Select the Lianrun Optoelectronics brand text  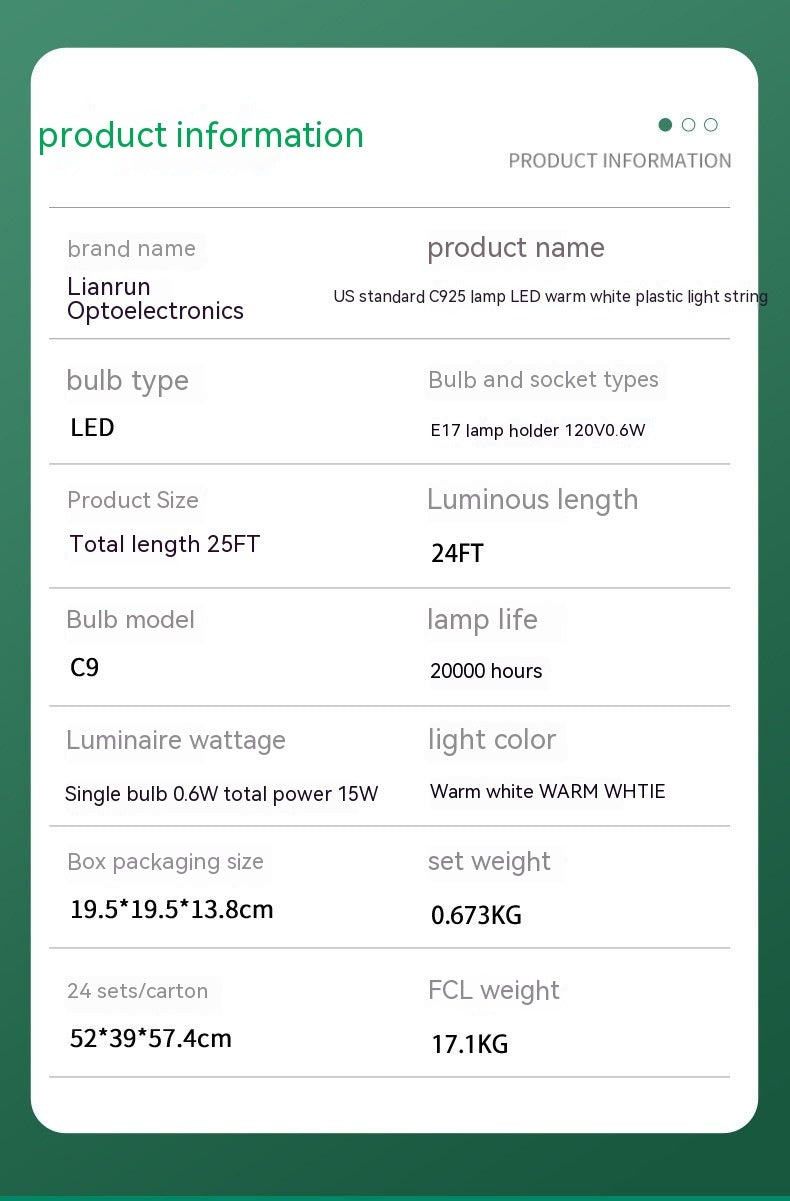point(155,299)
